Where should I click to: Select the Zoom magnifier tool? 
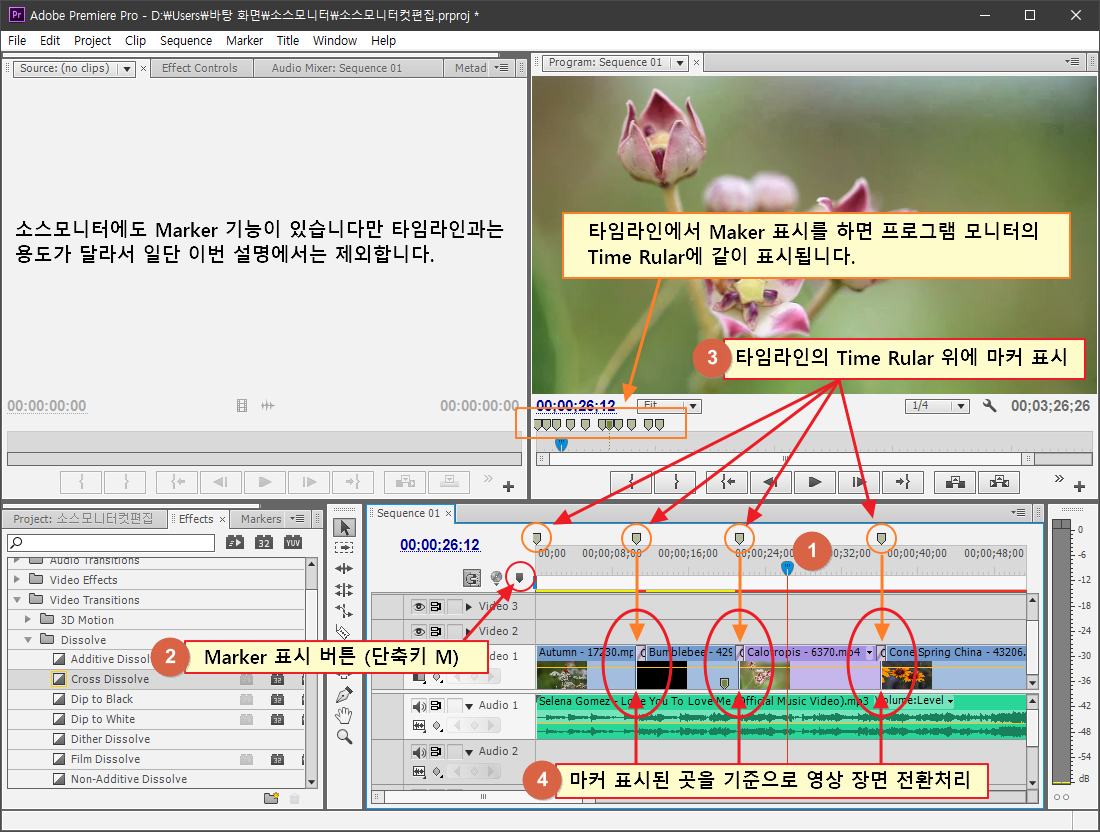tap(344, 737)
